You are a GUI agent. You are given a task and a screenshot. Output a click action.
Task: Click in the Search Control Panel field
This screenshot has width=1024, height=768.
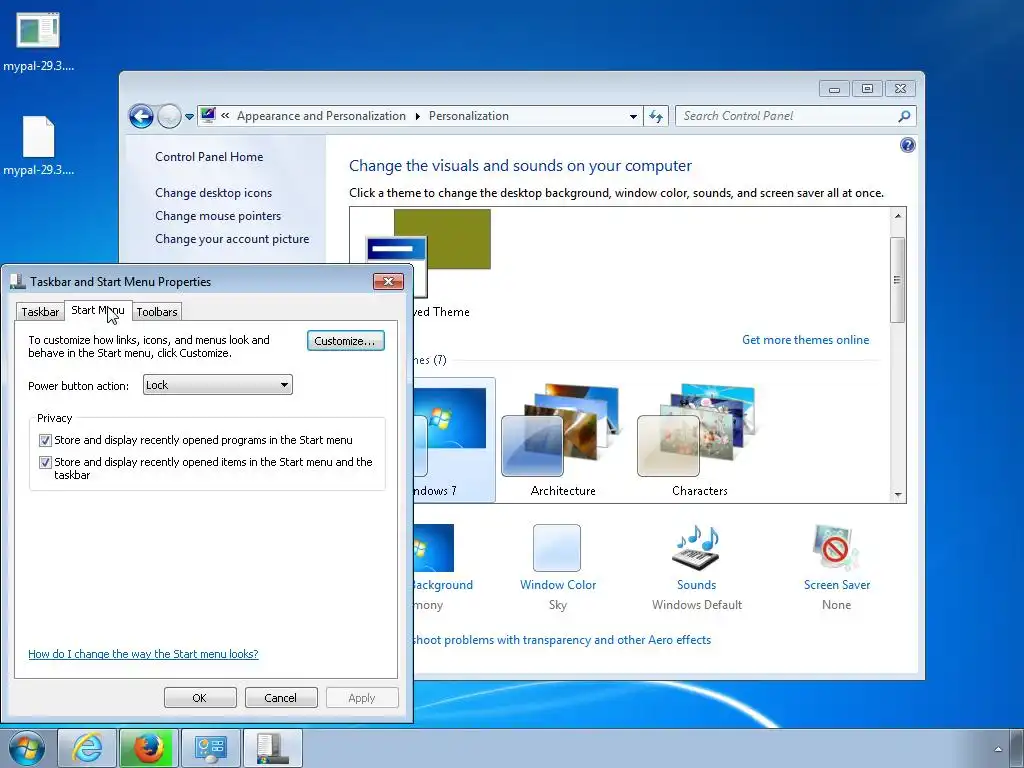coord(786,116)
